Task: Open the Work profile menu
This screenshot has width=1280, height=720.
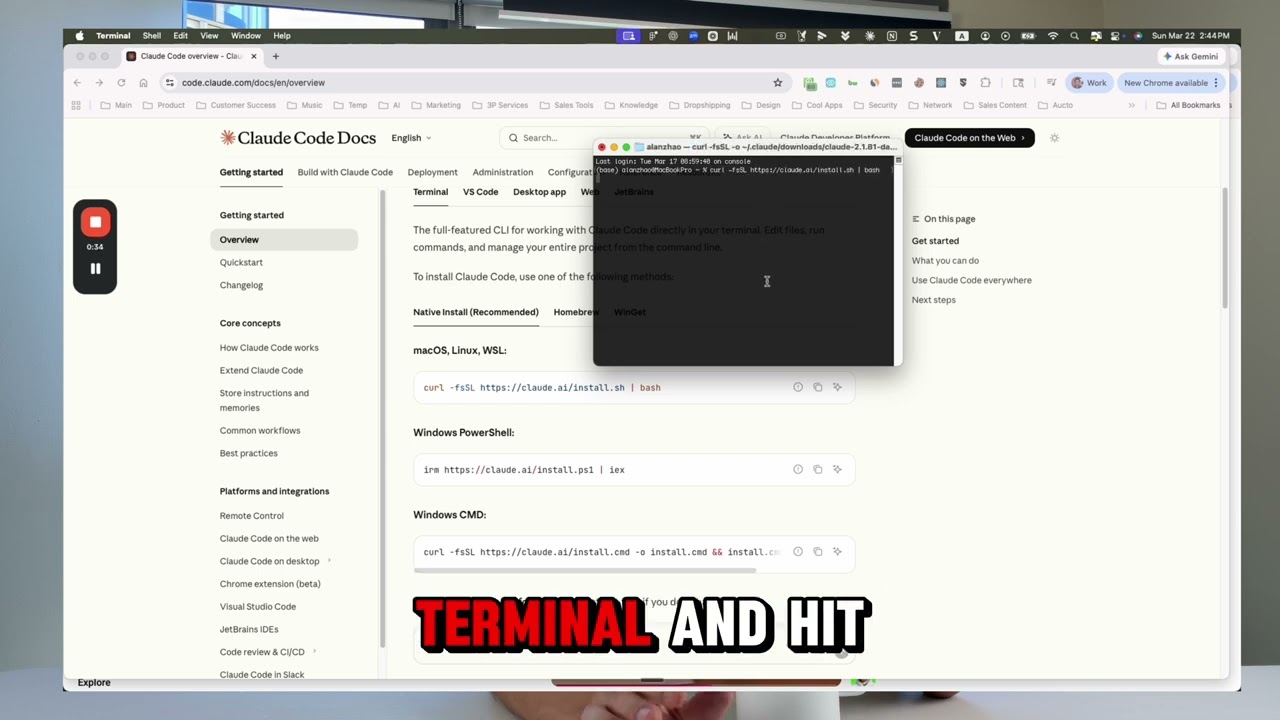Action: [x=1088, y=83]
